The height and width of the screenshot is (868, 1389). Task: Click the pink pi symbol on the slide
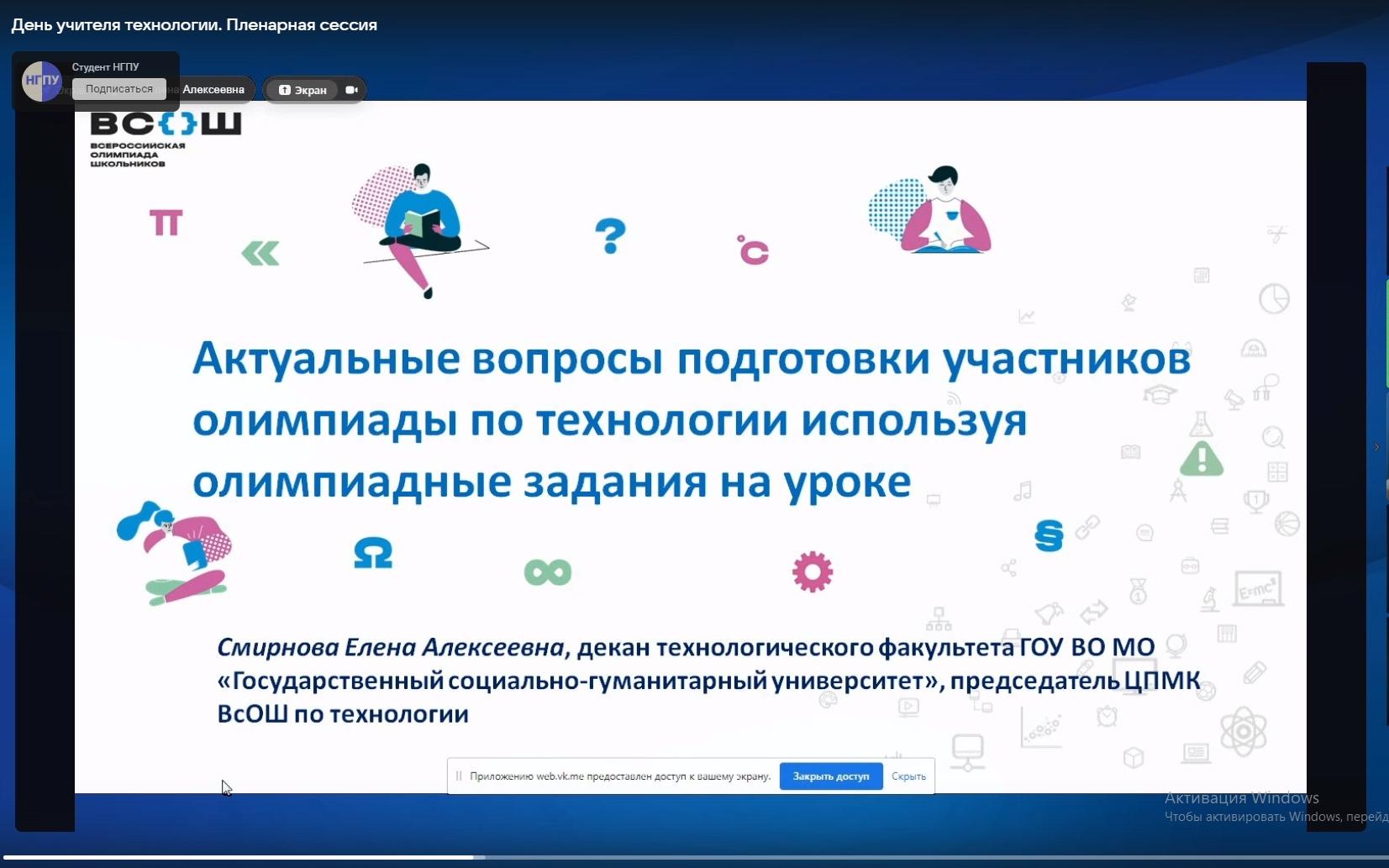[x=165, y=222]
